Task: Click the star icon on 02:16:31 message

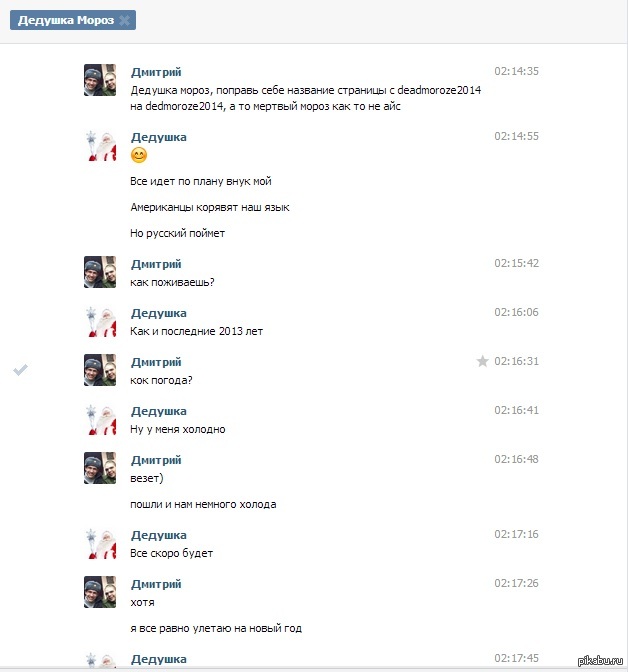Action: [x=482, y=361]
